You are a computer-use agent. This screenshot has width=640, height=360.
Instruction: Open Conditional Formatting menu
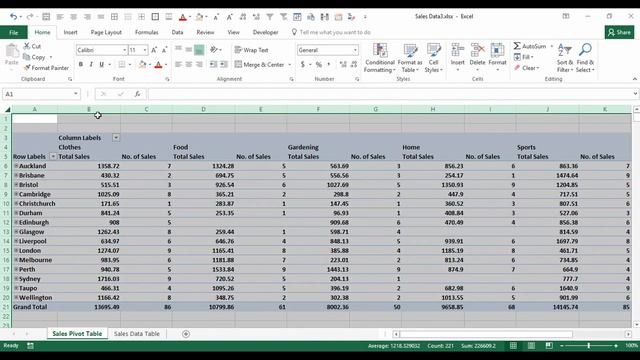click(x=380, y=58)
